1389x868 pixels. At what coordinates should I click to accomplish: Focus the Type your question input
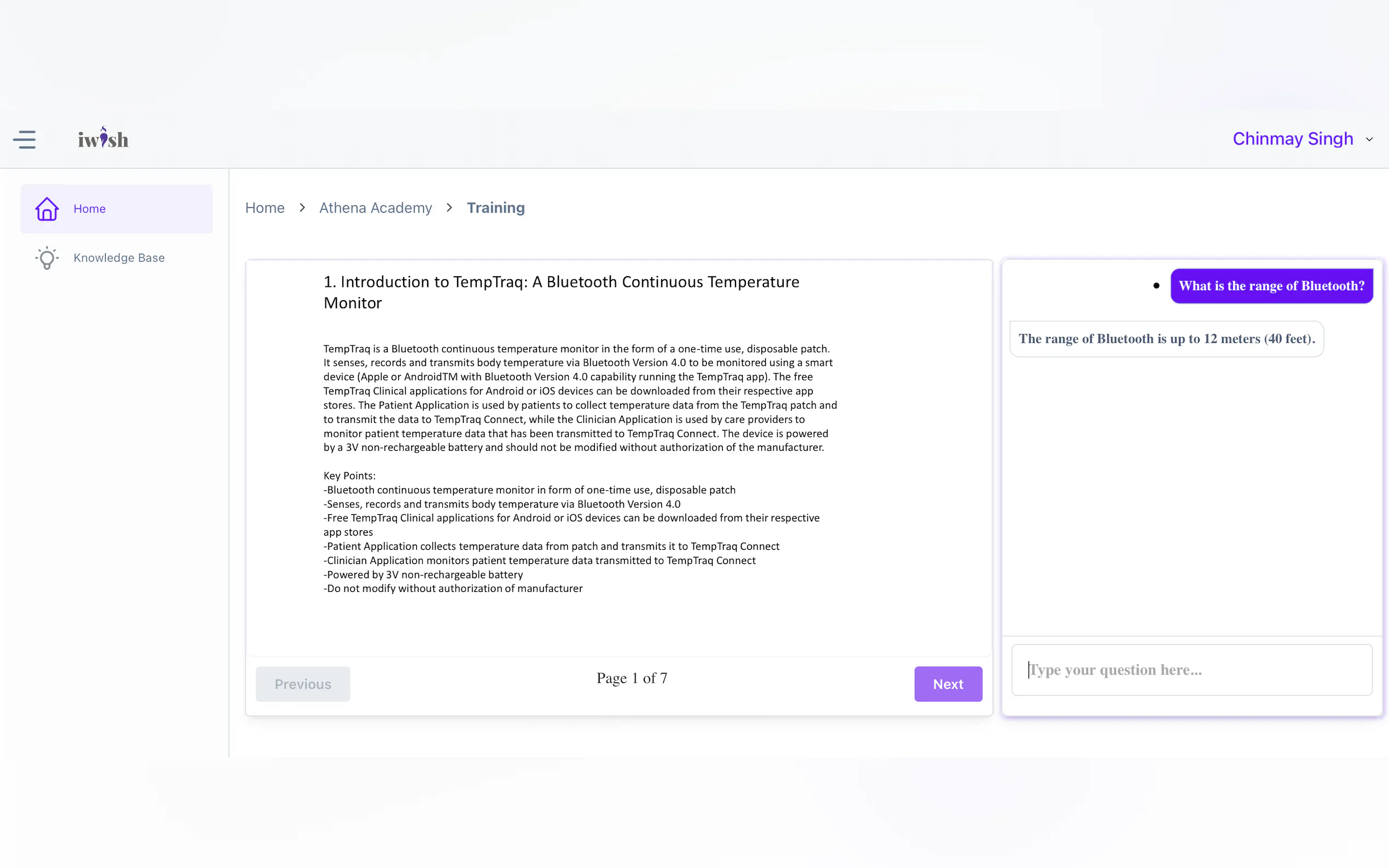(x=1192, y=670)
